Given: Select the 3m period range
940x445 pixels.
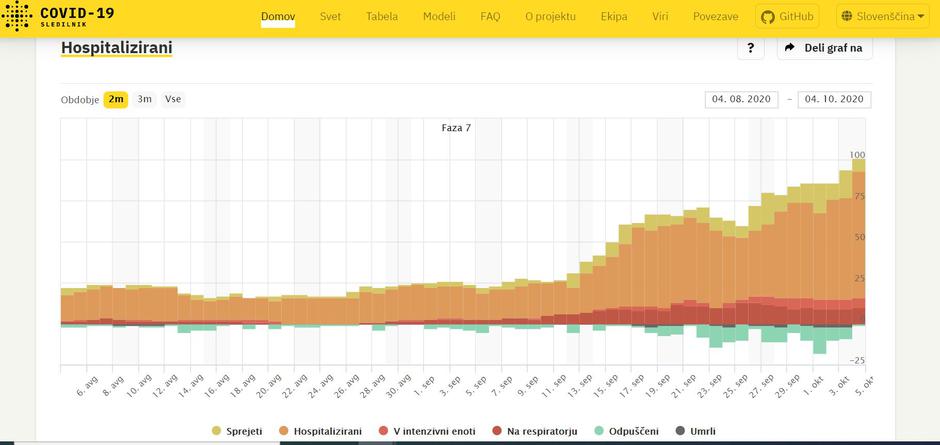Looking at the screenshot, I should tap(145, 99).
